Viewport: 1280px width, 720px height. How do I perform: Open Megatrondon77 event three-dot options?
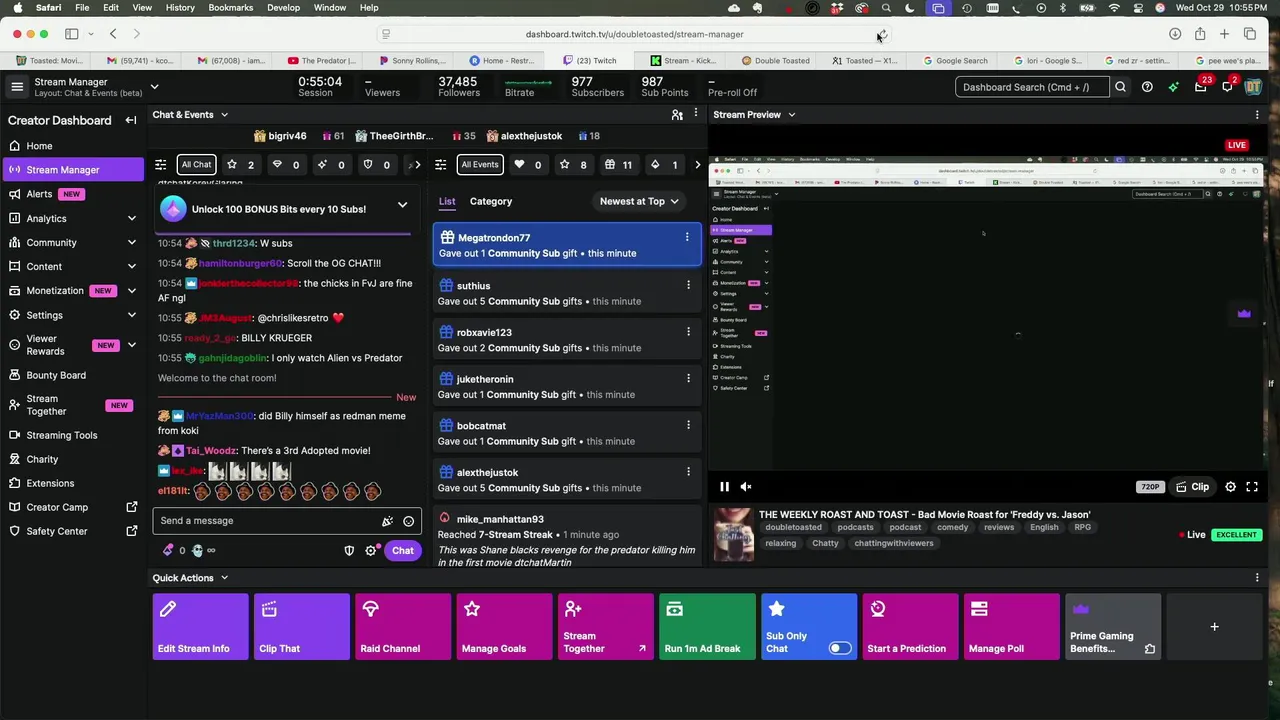click(x=687, y=238)
